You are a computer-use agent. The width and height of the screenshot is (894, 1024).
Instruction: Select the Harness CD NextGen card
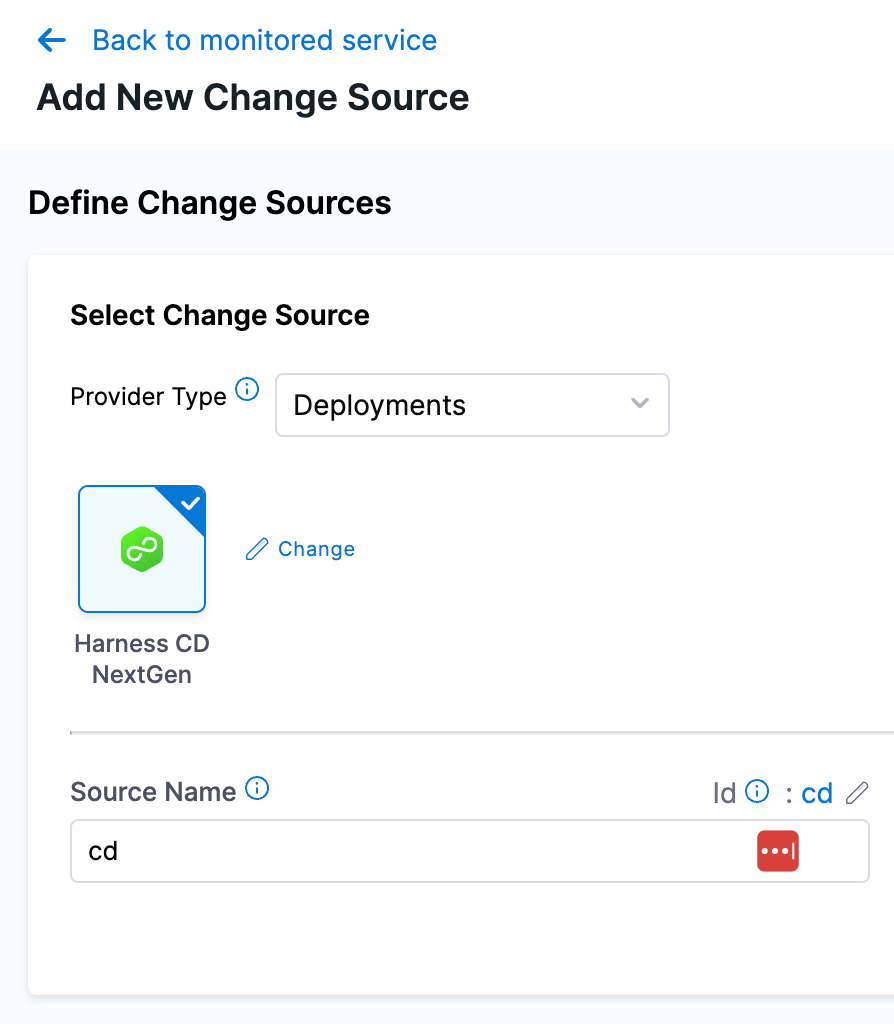point(142,549)
